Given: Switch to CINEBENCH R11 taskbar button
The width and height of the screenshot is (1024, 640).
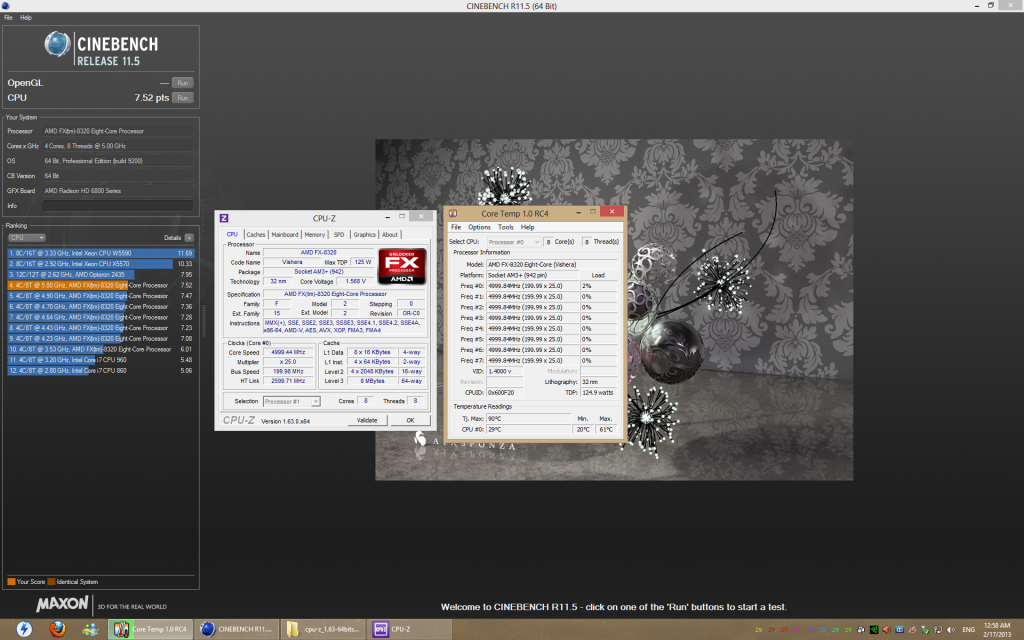Looking at the screenshot, I should coord(236,629).
